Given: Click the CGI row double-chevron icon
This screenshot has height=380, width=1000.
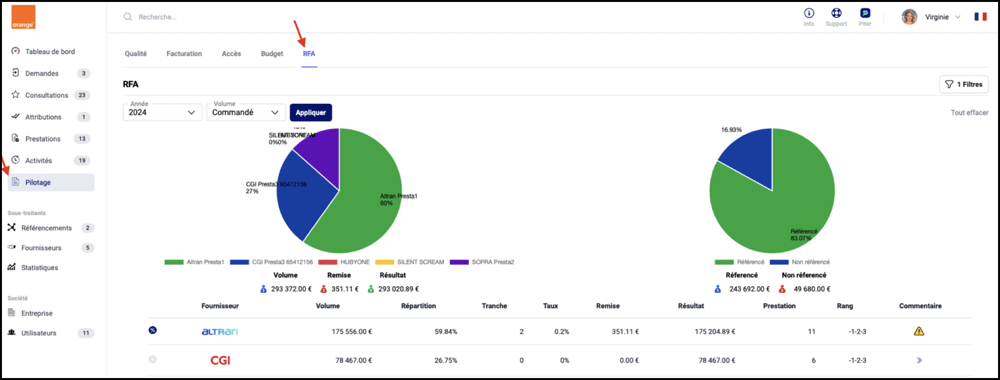Looking at the screenshot, I should pos(919,360).
